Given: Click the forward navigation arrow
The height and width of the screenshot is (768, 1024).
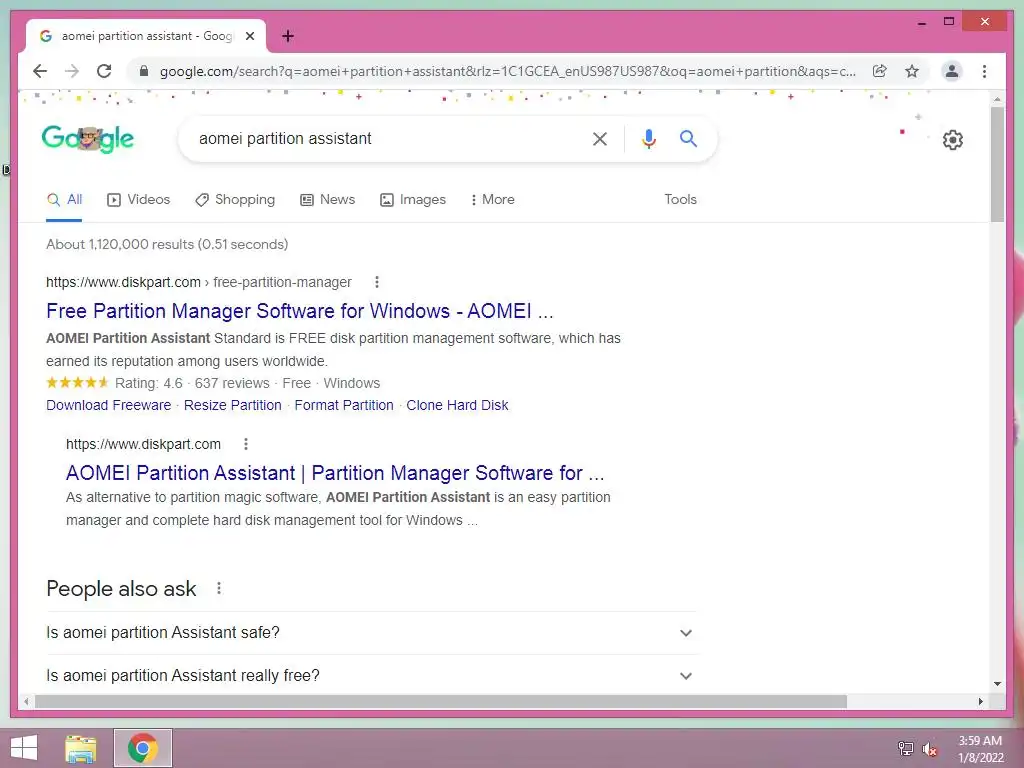Looking at the screenshot, I should click(72, 71).
